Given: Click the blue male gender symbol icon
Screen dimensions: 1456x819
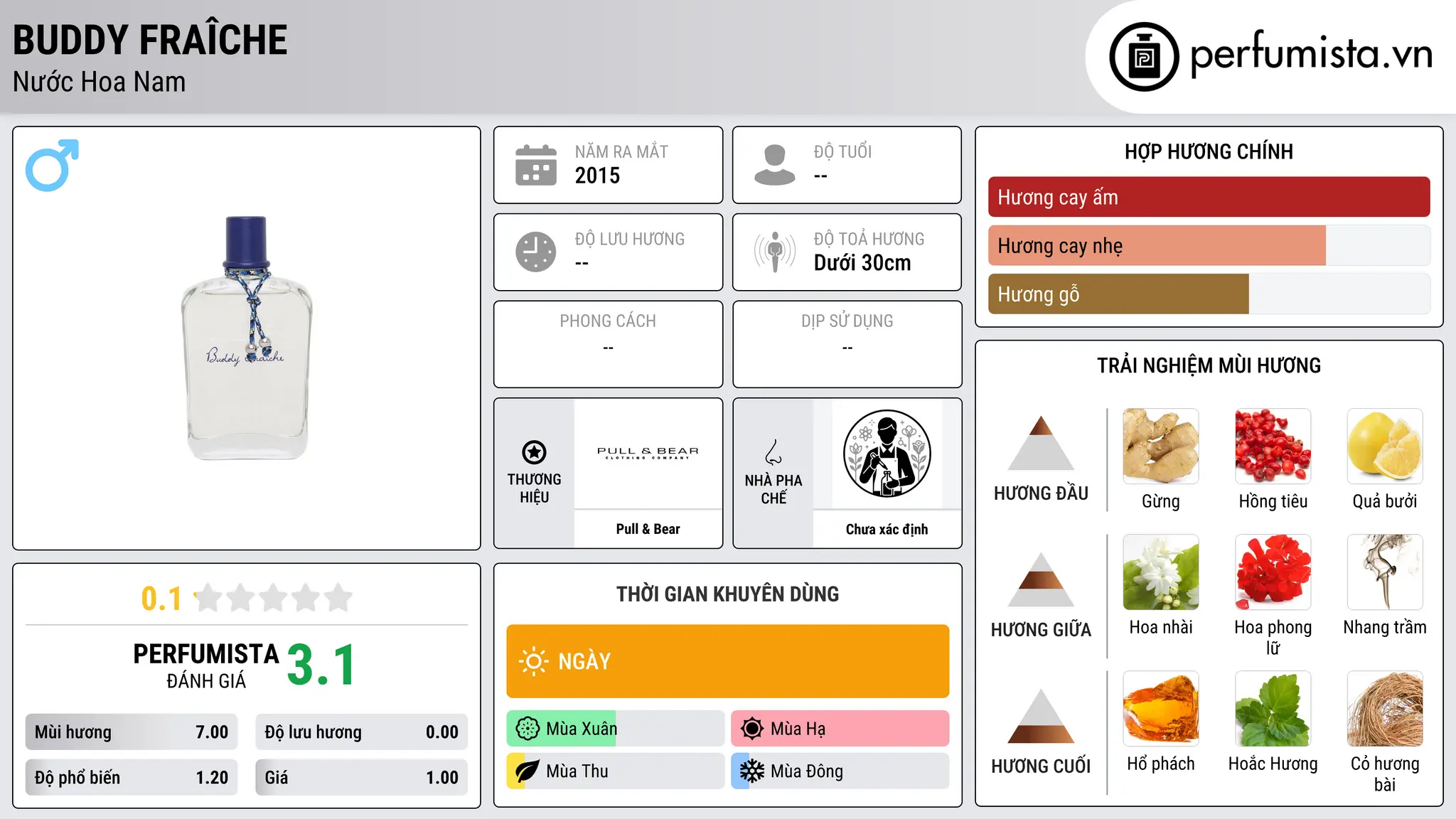Looking at the screenshot, I should 52,165.
